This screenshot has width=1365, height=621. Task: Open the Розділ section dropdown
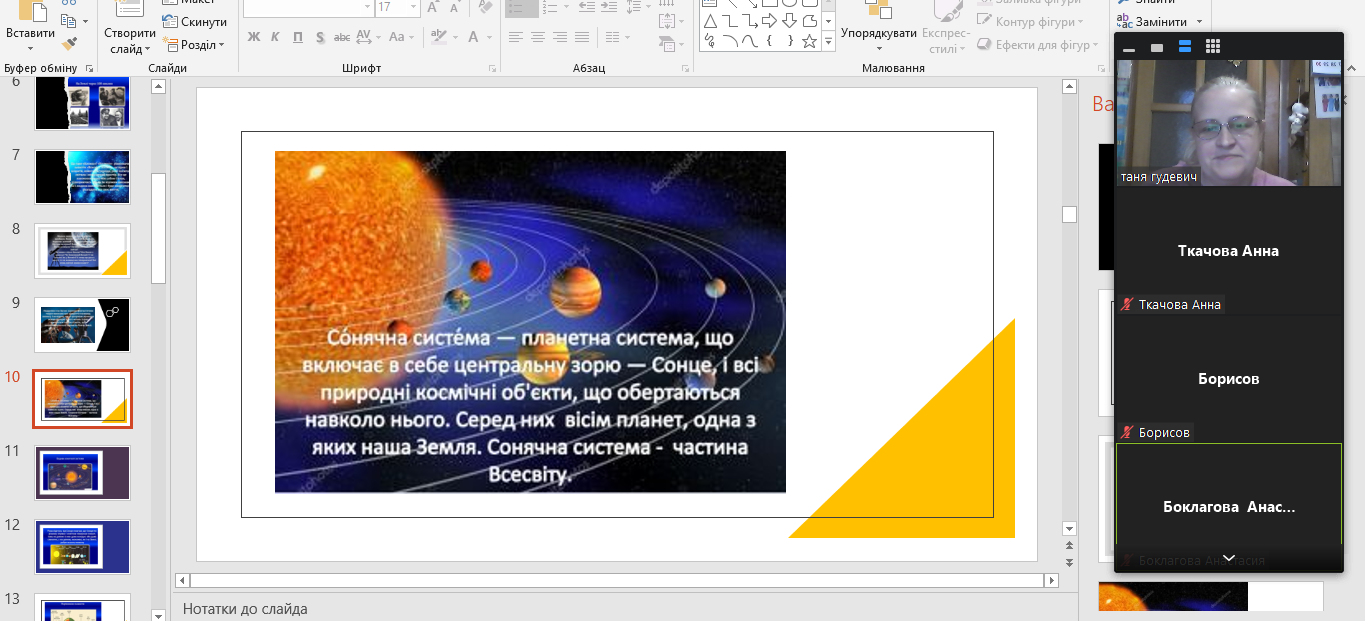coord(195,45)
